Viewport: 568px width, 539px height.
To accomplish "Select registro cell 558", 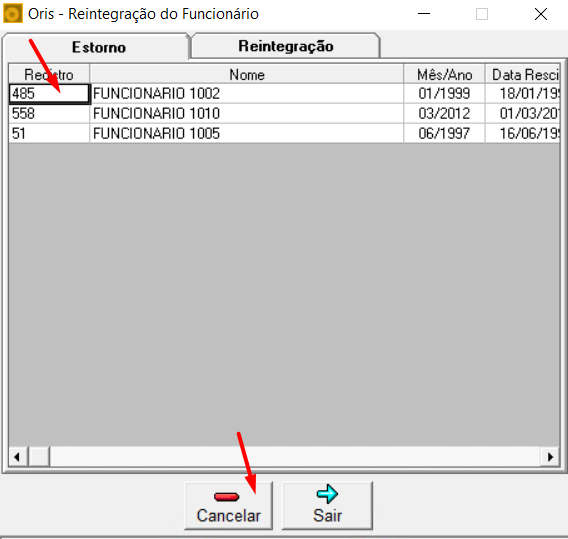I will pos(49,114).
